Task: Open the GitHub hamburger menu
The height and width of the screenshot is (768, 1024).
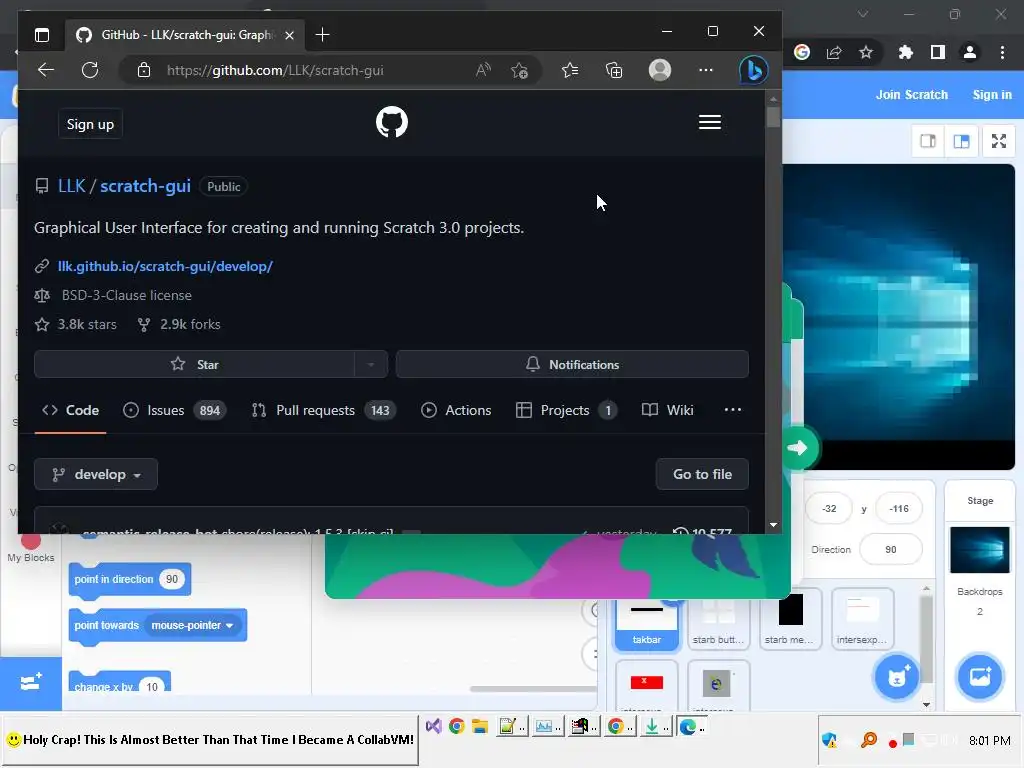Action: [x=709, y=122]
